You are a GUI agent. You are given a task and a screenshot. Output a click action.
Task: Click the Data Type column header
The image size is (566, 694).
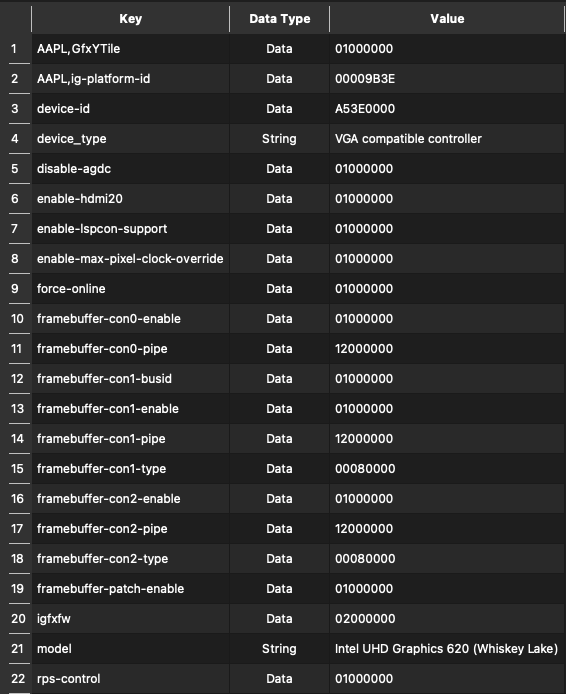pyautogui.click(x=280, y=19)
